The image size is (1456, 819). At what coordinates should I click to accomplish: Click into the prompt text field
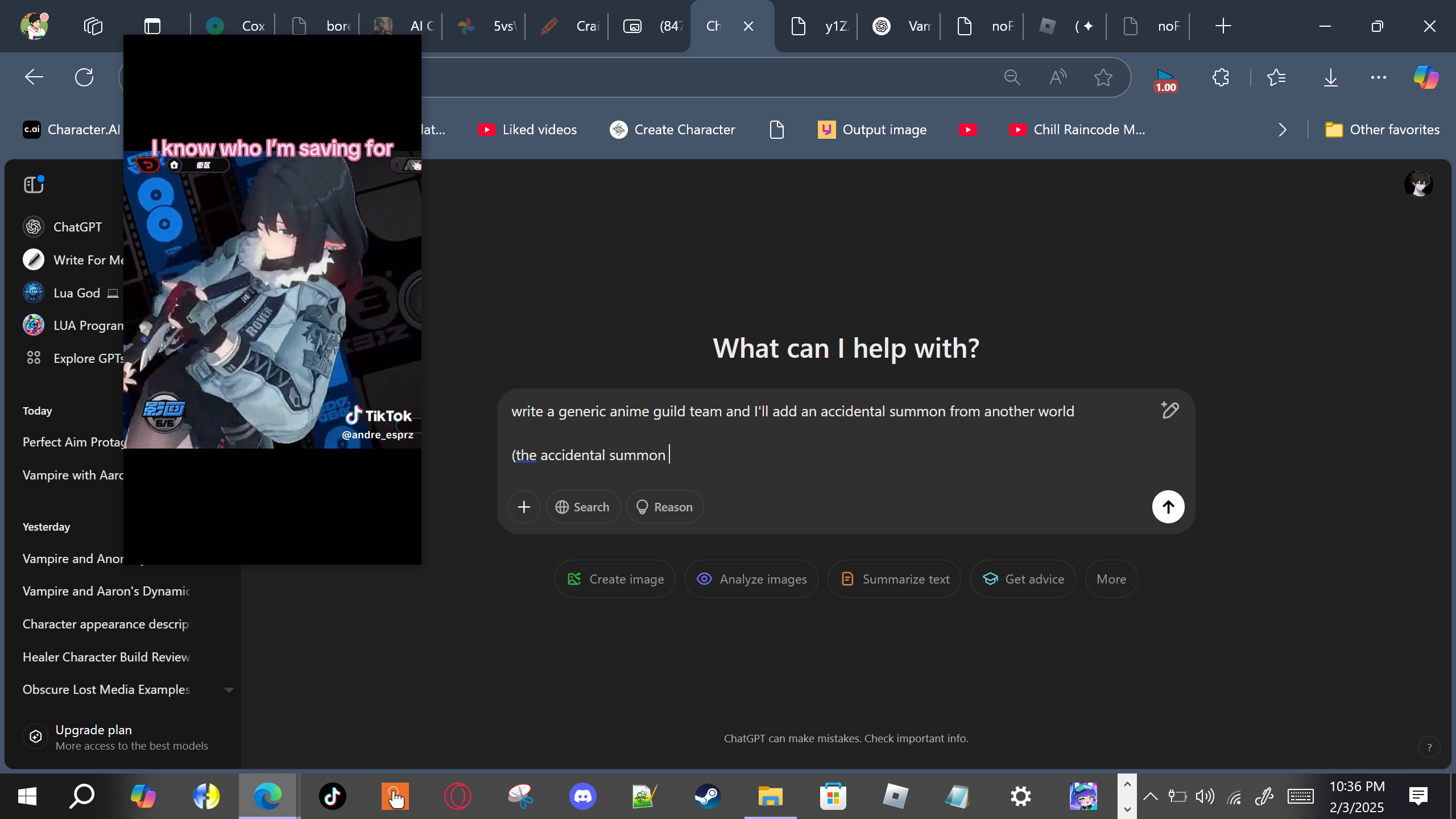[830, 433]
